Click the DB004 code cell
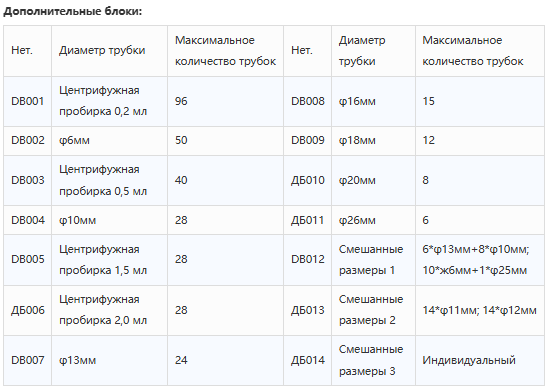Viewport: 555px width, 389px height. click(x=28, y=220)
